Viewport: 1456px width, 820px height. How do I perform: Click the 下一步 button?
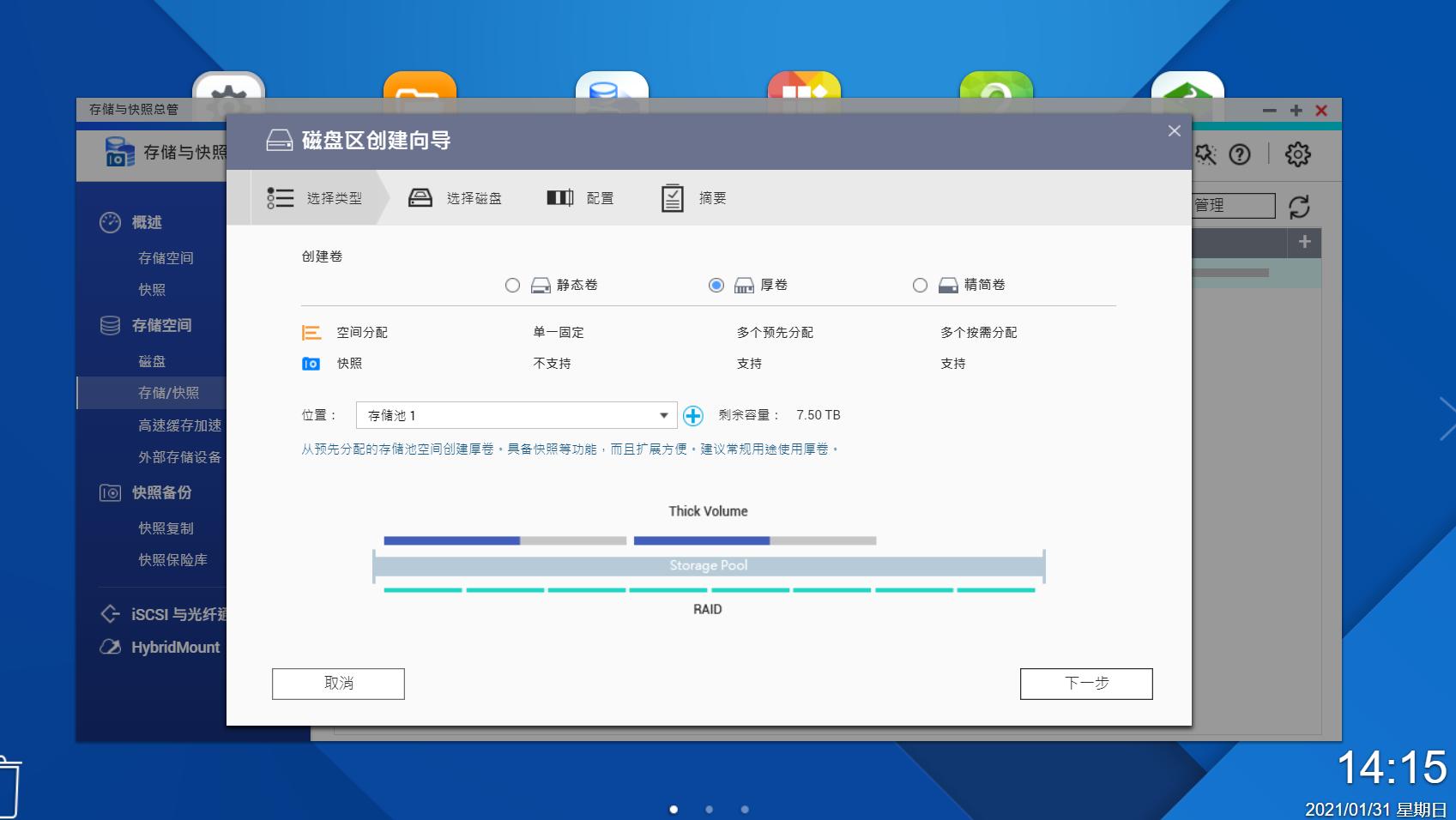[1085, 684]
